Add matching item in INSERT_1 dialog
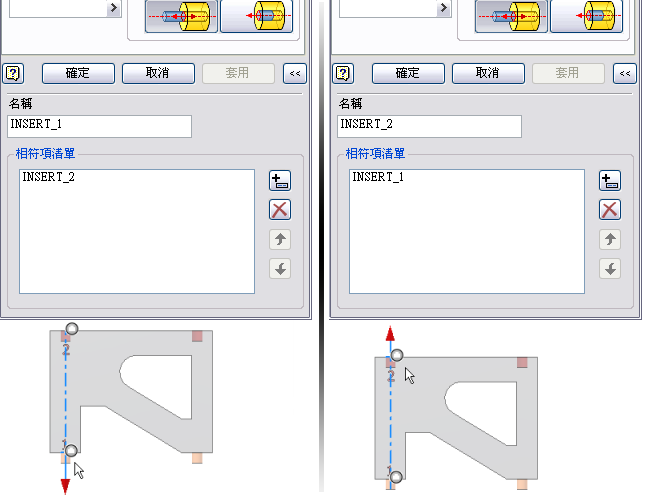Screen dimensions: 645x499 pos(280,181)
